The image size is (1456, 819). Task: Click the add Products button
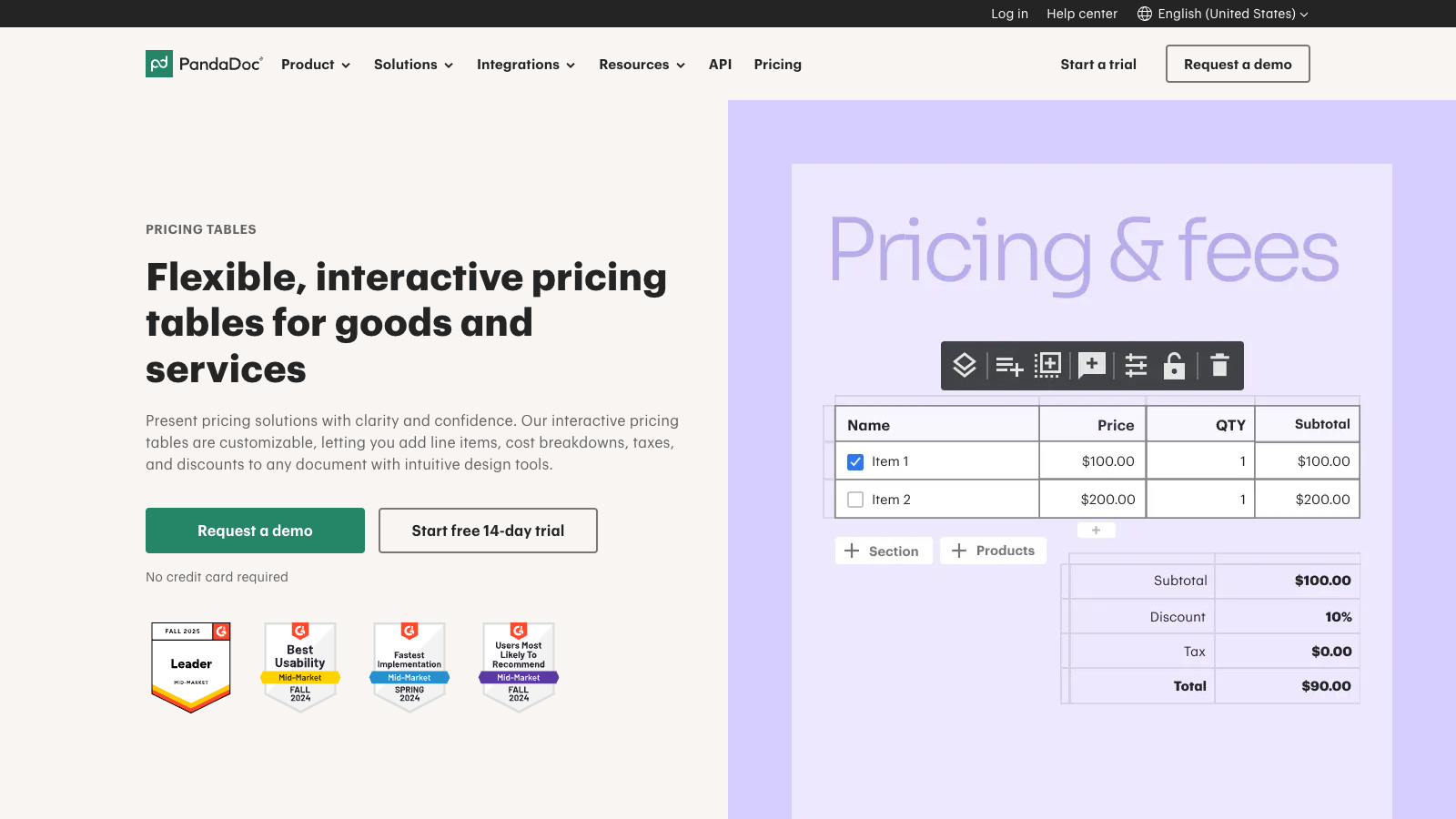(994, 551)
